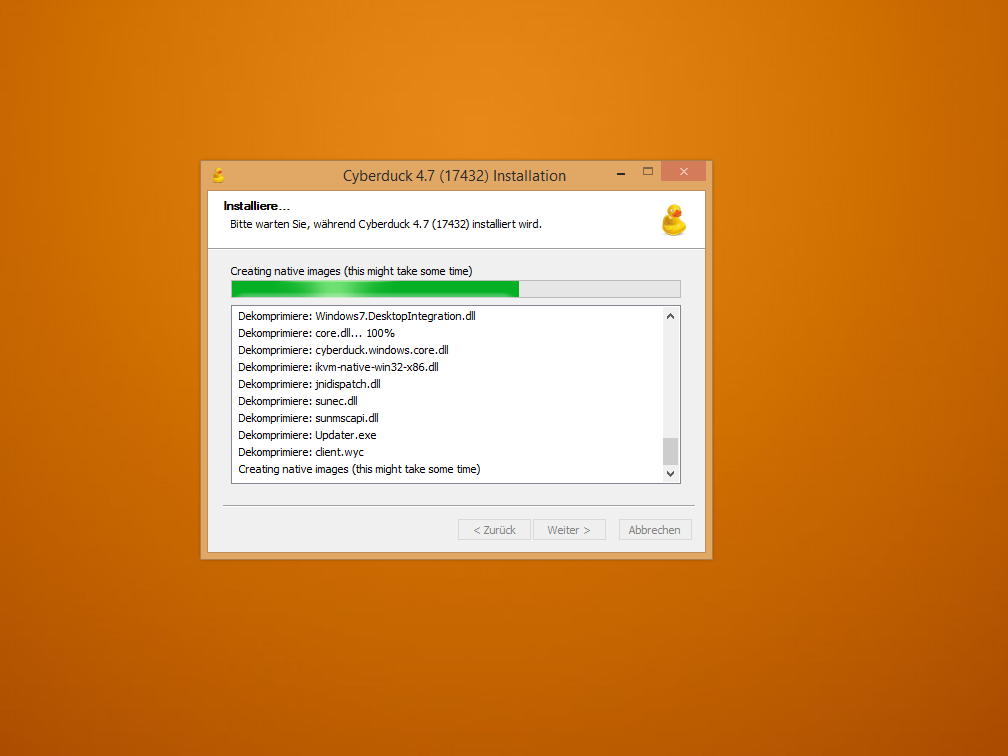
Task: Click the scrollbar thumb in the log list
Action: pyautogui.click(x=670, y=451)
